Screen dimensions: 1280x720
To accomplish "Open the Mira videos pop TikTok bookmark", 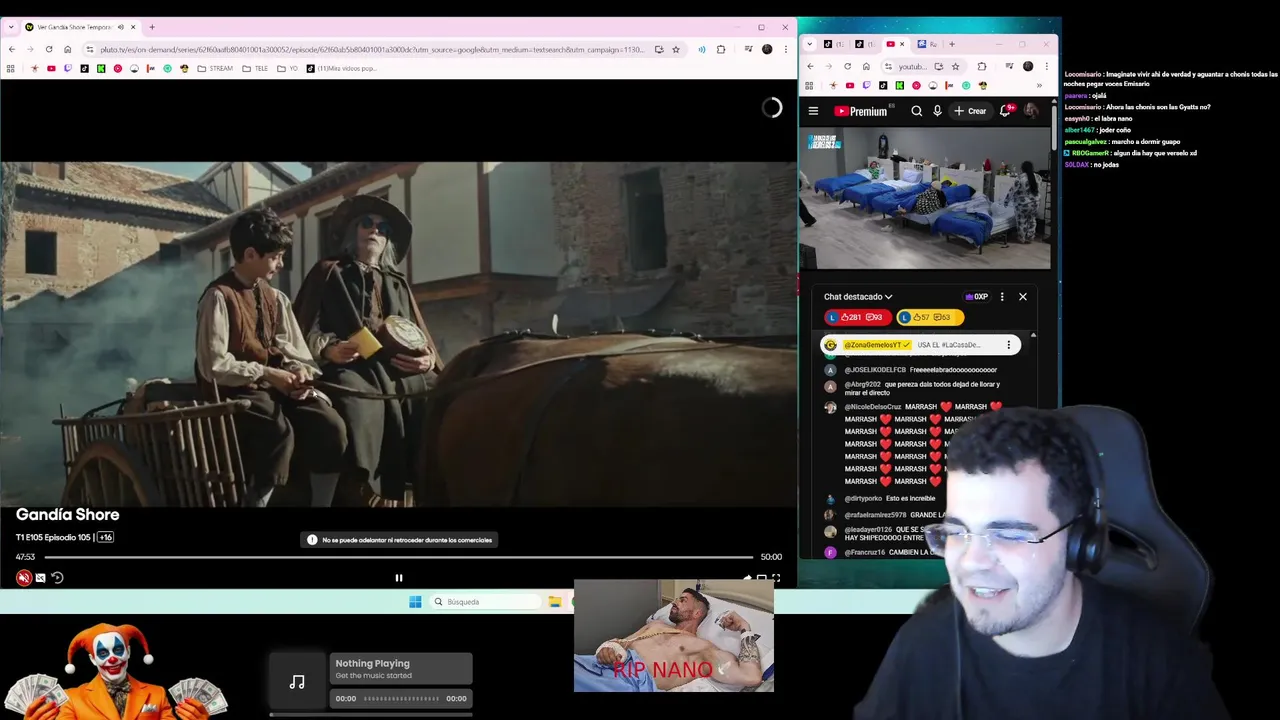I will pyautogui.click(x=341, y=68).
